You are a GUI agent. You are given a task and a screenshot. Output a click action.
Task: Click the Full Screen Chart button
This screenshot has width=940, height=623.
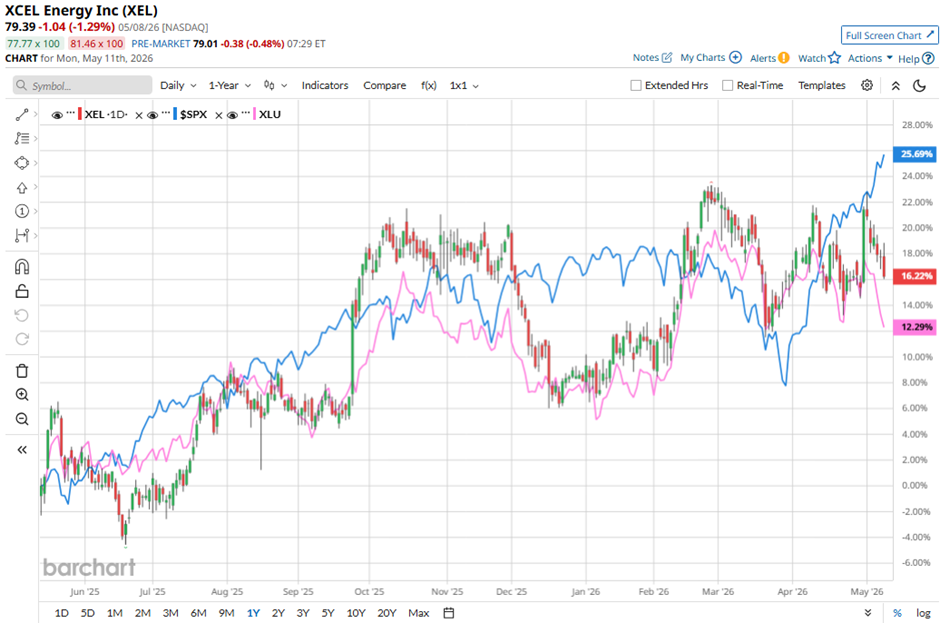889,35
